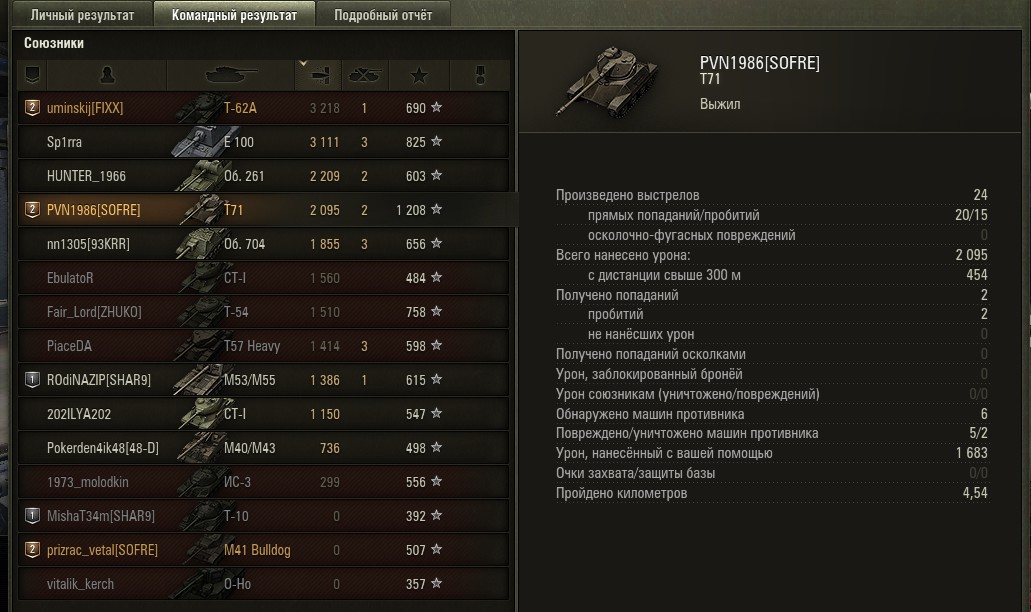Sort allies by medals column icon

pos(480,75)
